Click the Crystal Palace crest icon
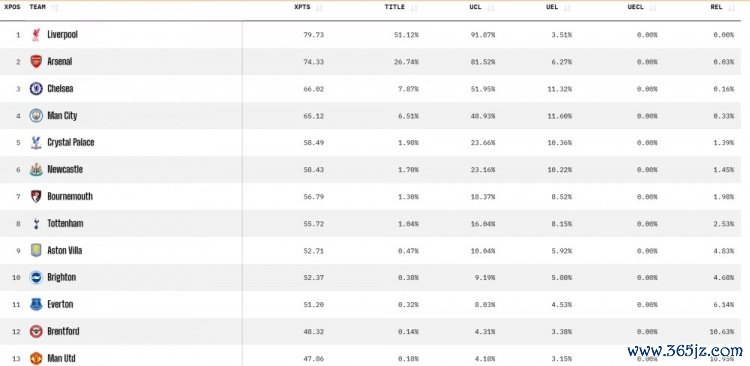Viewport: 750px width, 366px height. [x=36, y=143]
